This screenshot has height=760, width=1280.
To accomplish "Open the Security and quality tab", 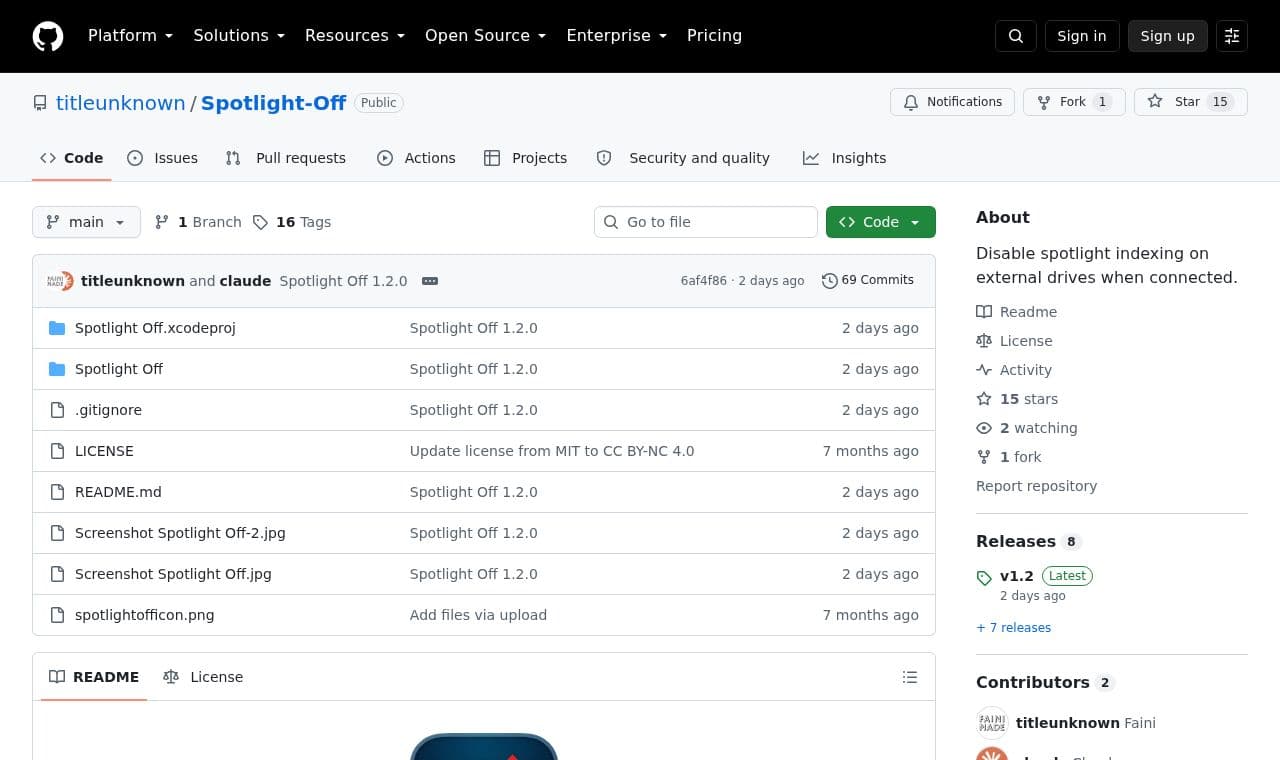I will coord(684,158).
